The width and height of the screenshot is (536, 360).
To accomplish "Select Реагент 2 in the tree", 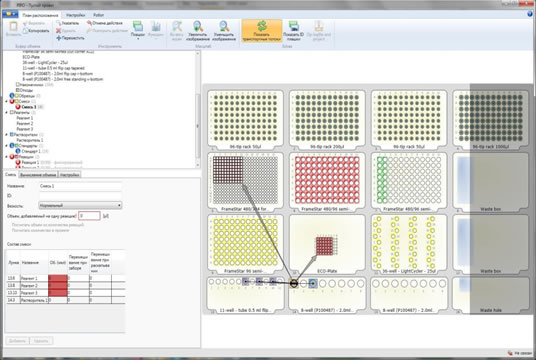I will 25,123.
